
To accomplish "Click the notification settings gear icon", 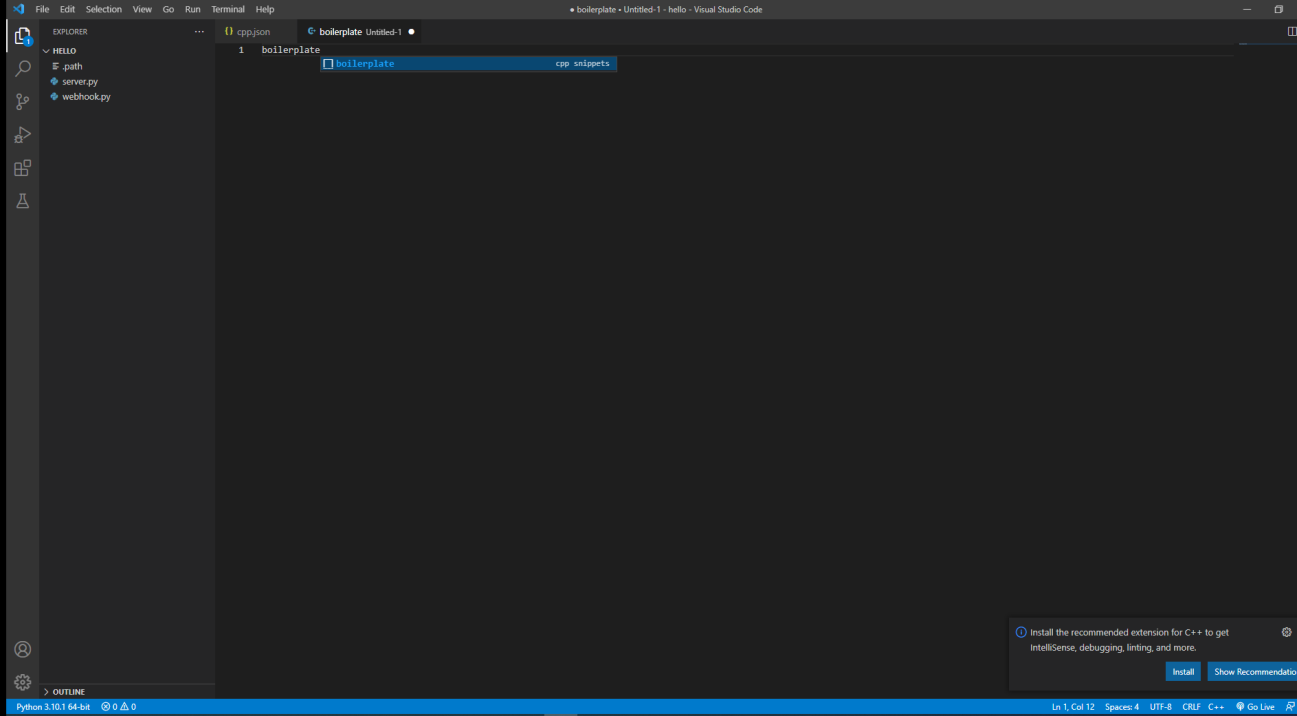I will click(1286, 631).
